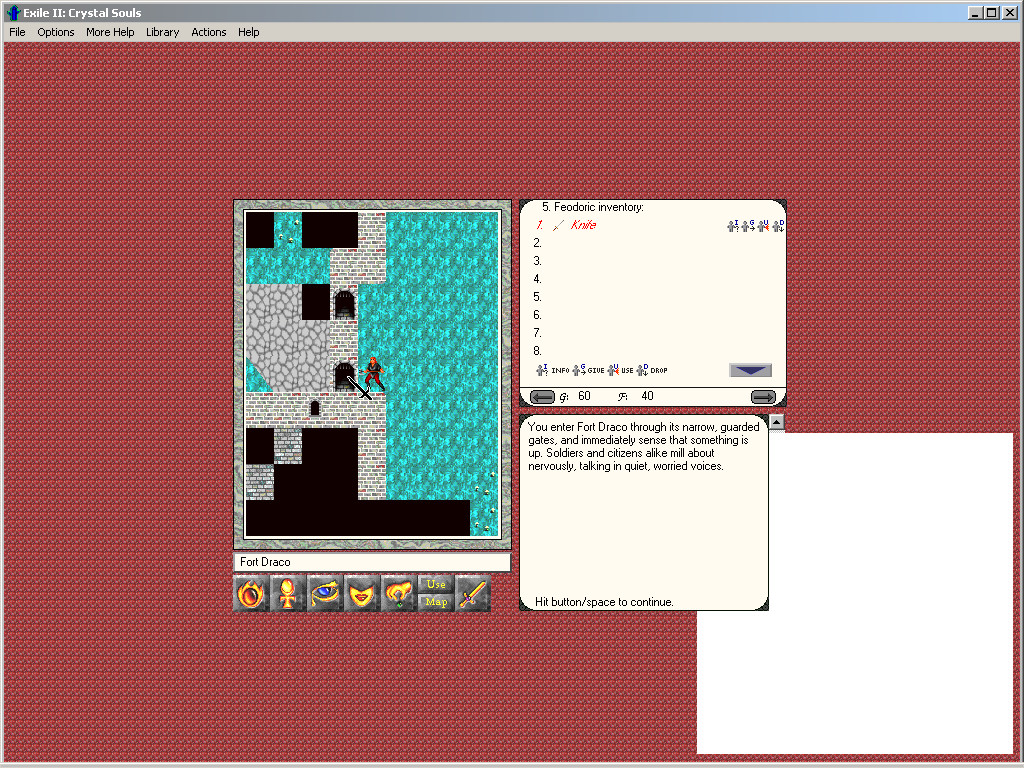The image size is (1024, 768).
Task: Click the golden sword combat icon
Action: pyautogui.click(x=472, y=594)
